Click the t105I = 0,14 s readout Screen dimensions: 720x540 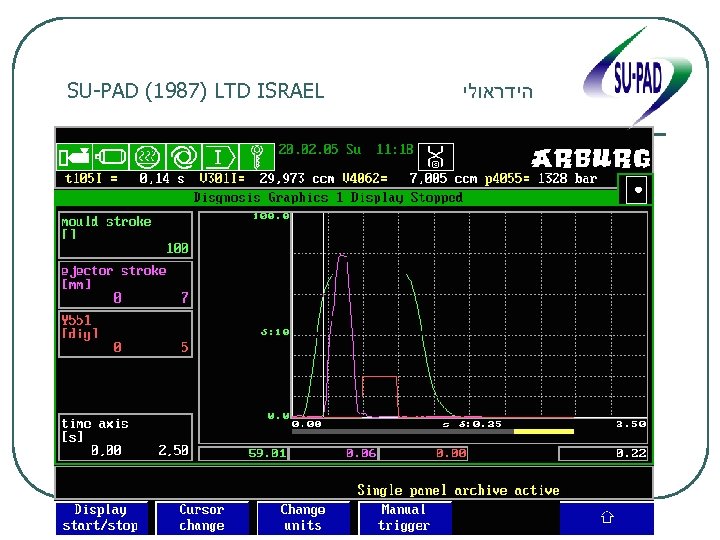[x=124, y=179]
